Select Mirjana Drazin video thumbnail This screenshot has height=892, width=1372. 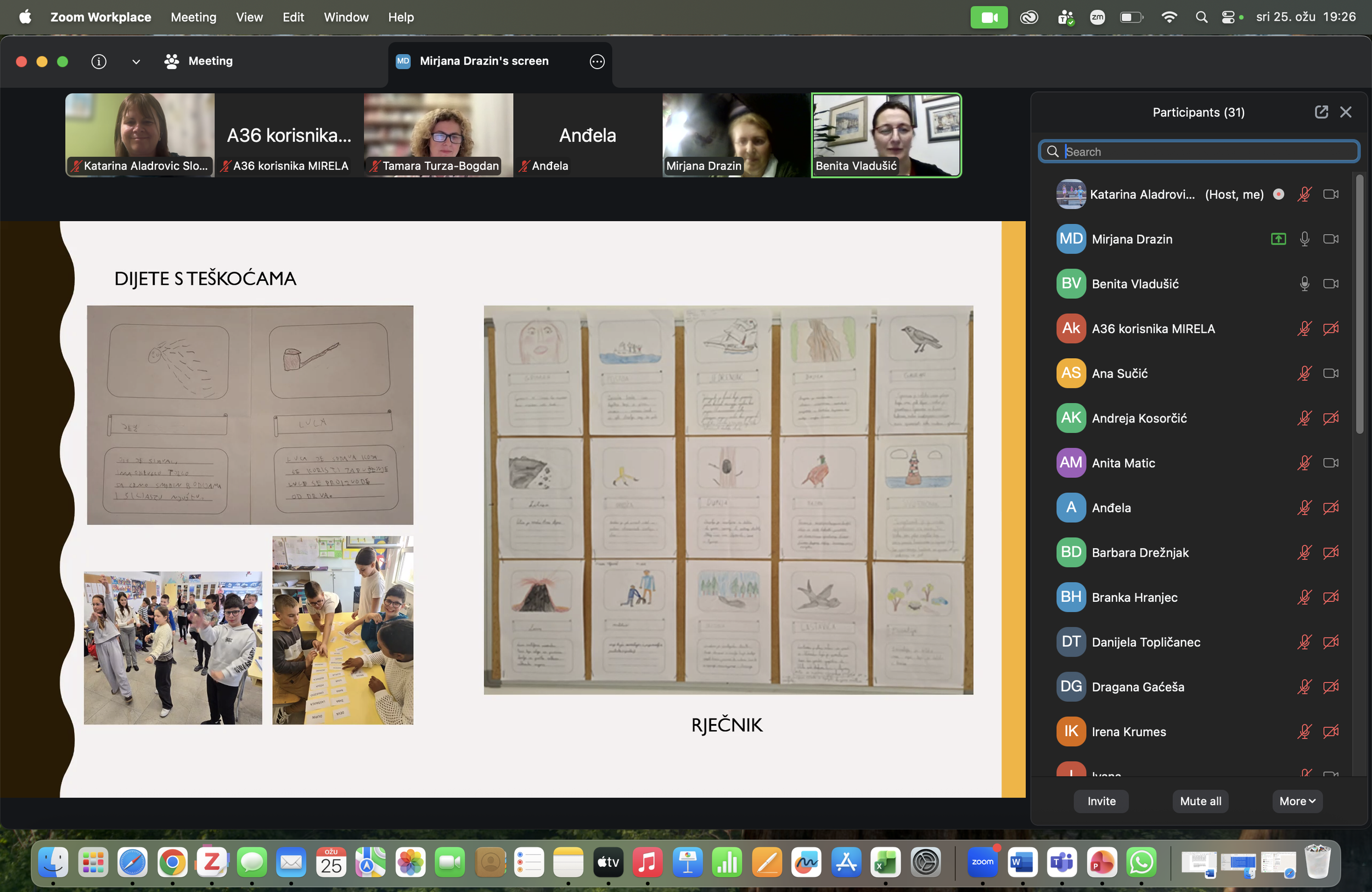point(736,135)
